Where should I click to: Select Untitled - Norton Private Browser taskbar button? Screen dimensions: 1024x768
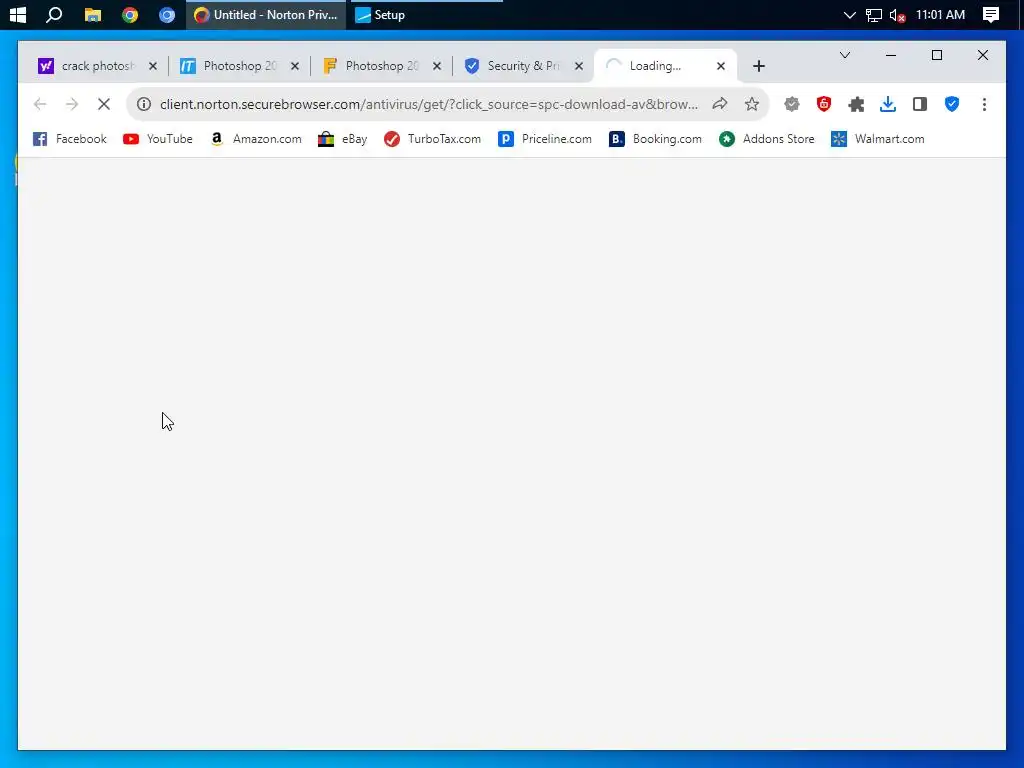266,14
